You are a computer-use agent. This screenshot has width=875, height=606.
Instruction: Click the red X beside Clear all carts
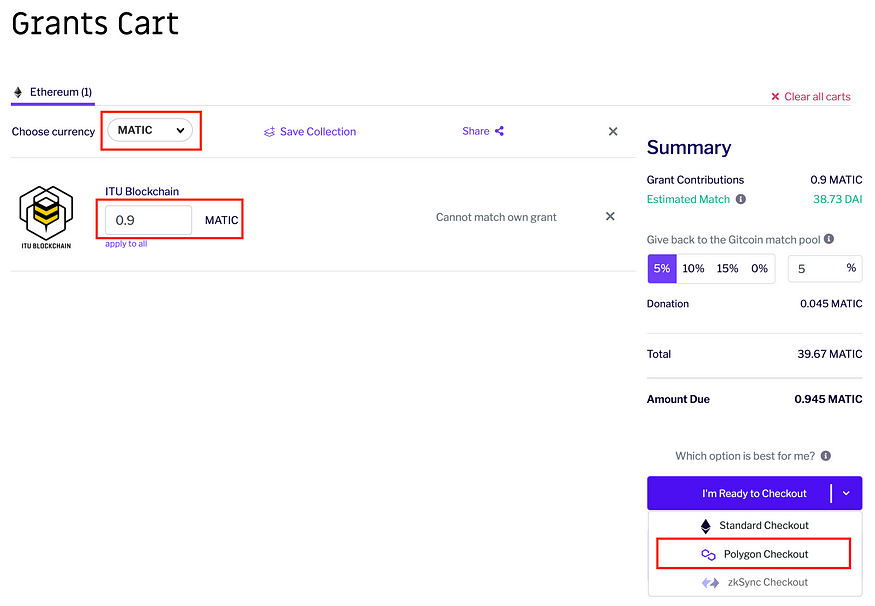point(775,97)
